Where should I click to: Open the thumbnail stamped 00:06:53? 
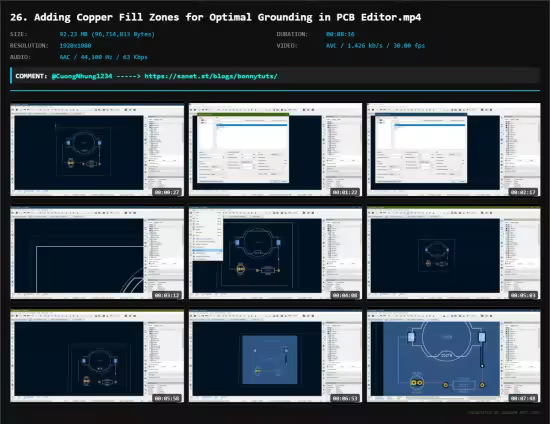point(275,356)
